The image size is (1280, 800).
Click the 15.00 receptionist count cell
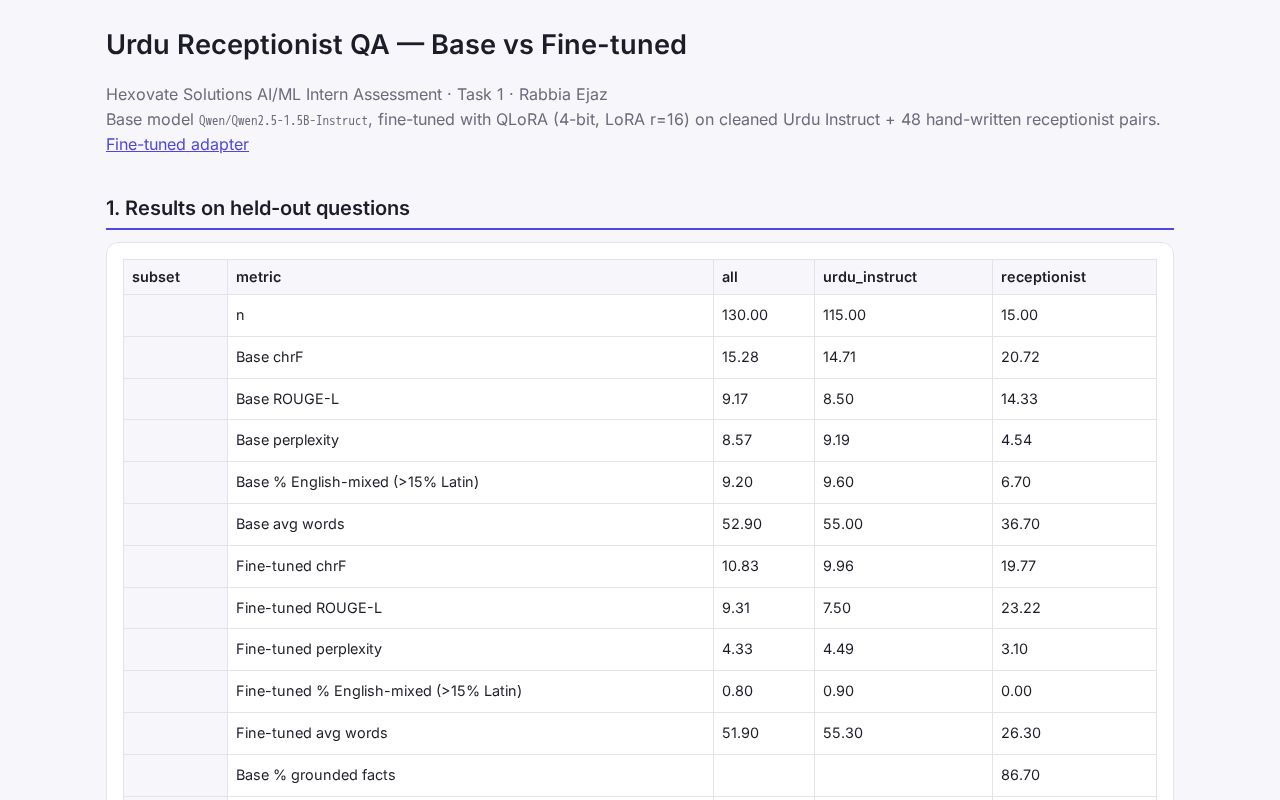[x=1020, y=315]
